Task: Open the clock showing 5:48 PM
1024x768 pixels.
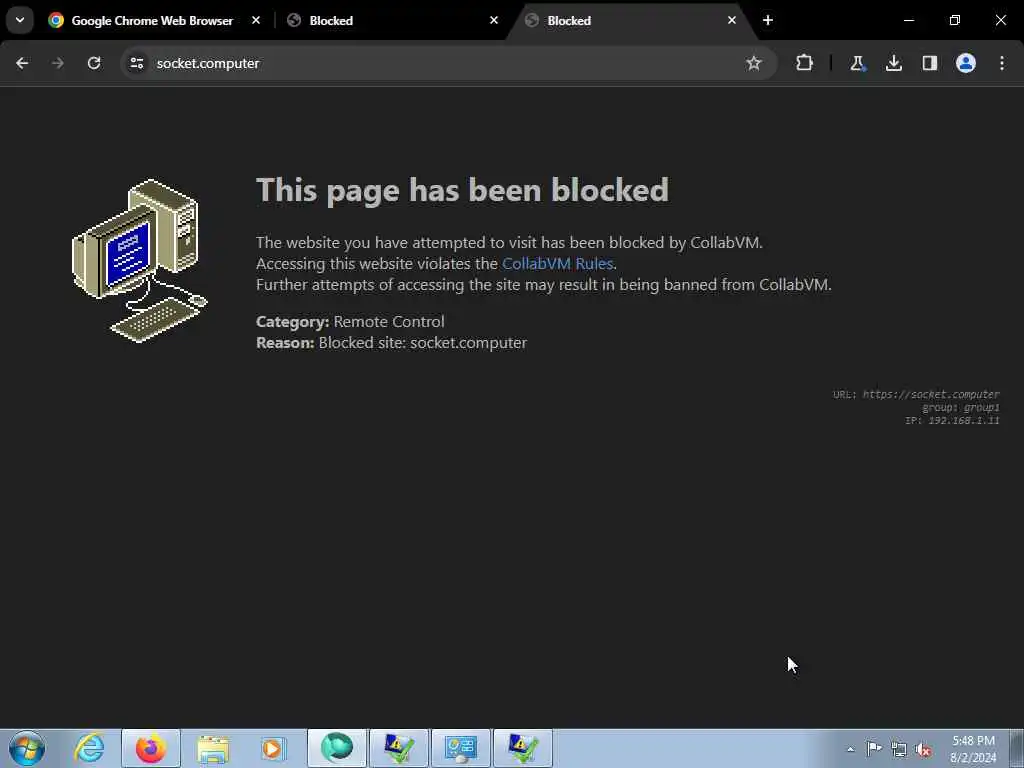Action: coord(973,749)
